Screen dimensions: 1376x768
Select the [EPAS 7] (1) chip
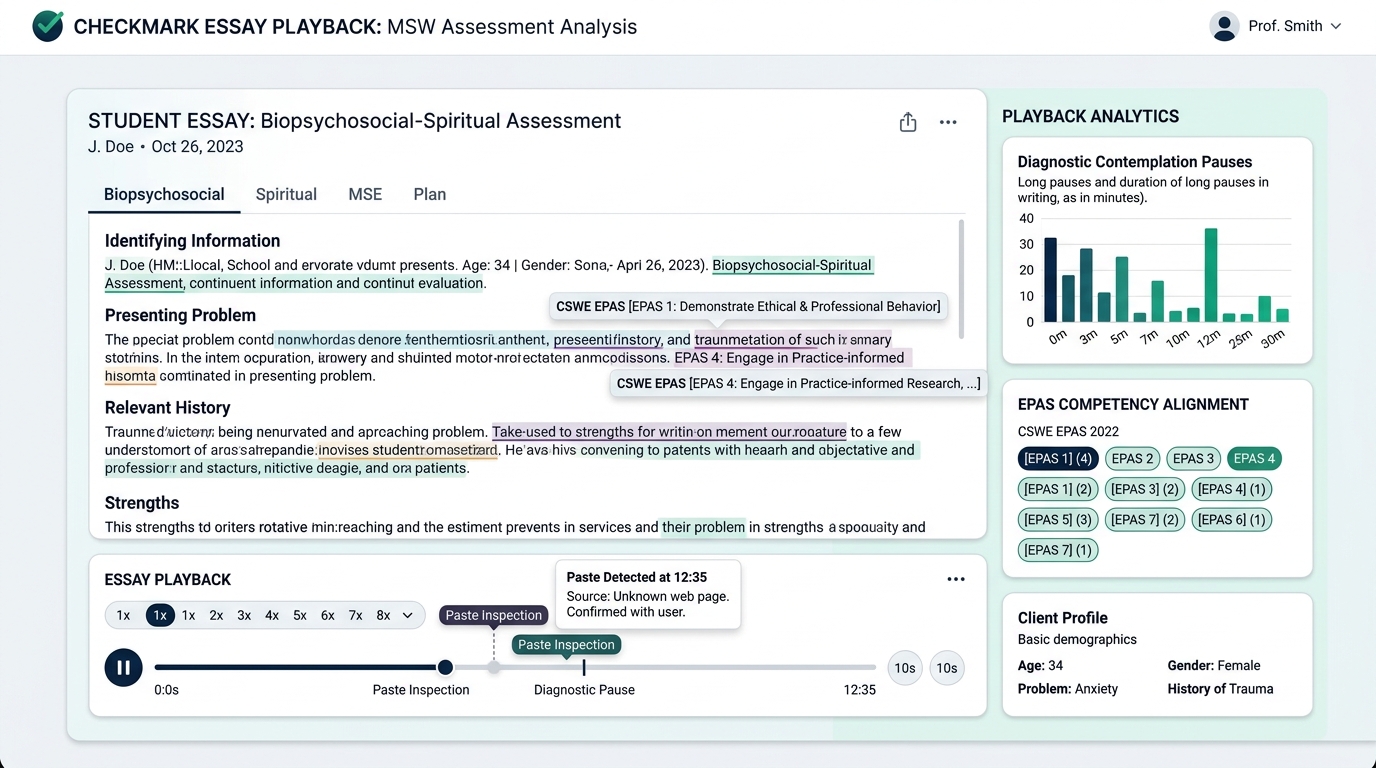[x=1058, y=549]
